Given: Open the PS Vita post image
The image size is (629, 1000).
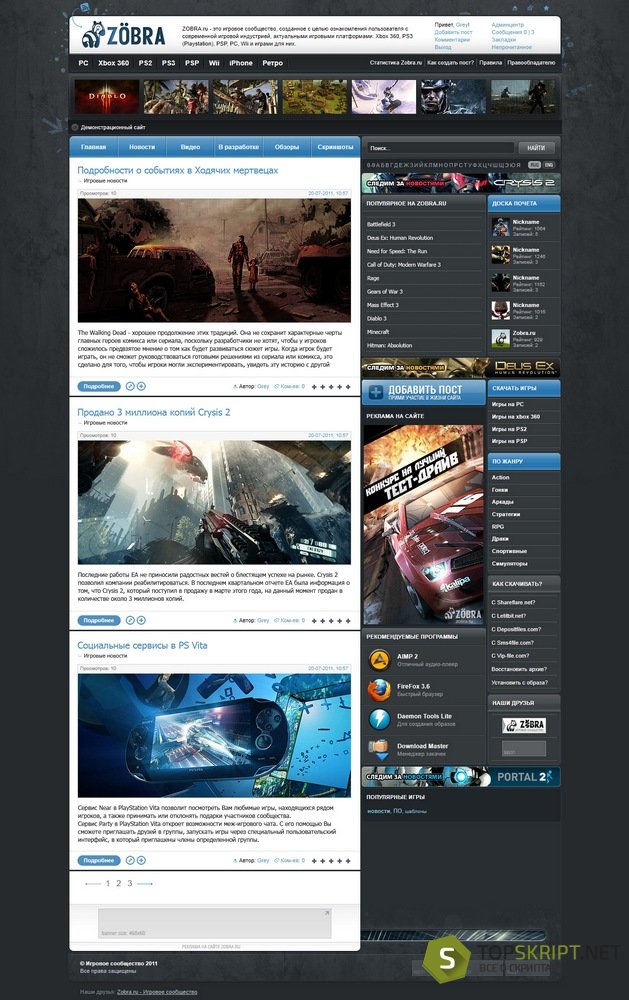Looking at the screenshot, I should click(214, 735).
